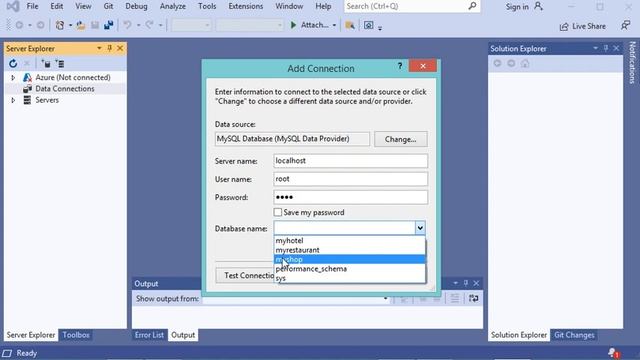Viewport: 640px width, 360px height.
Task: Pin the Output panel
Action: (x=466, y=283)
